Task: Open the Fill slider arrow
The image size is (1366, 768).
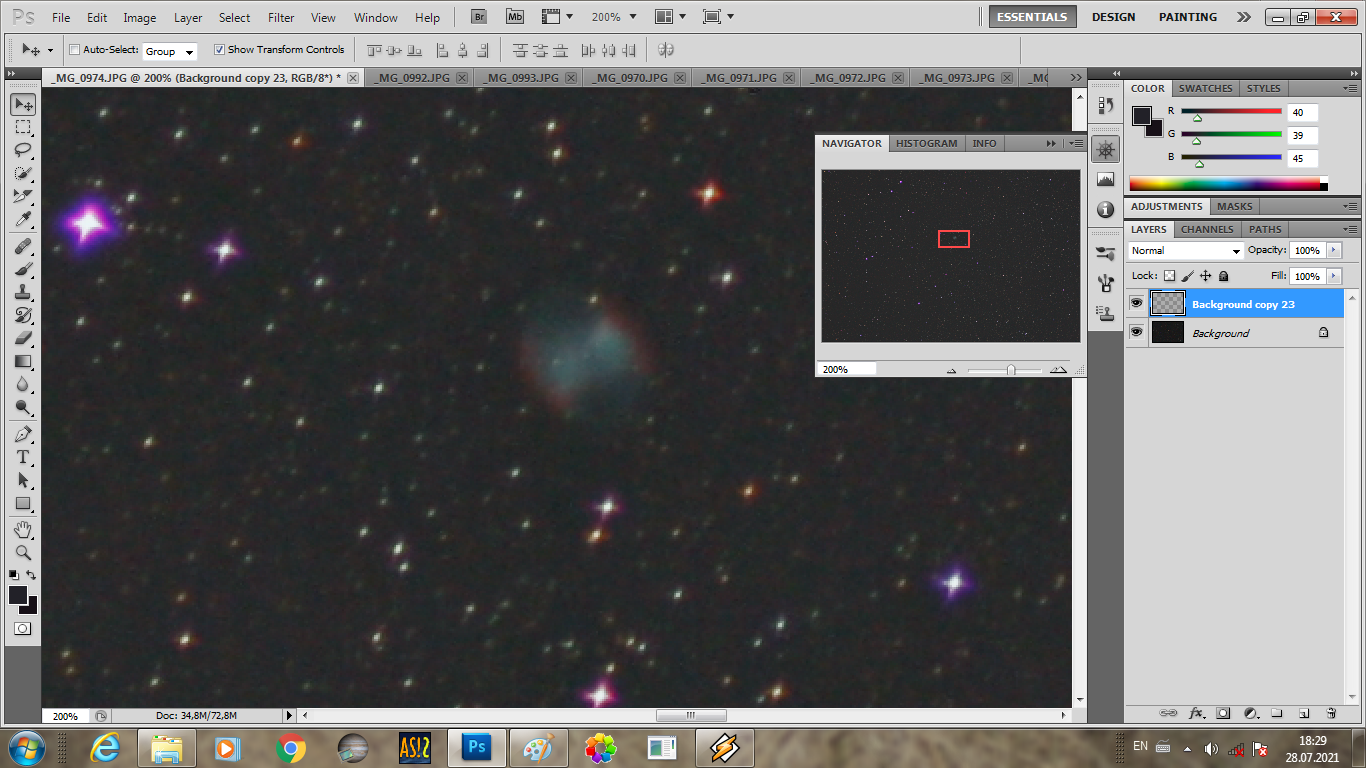Action: click(x=1335, y=276)
